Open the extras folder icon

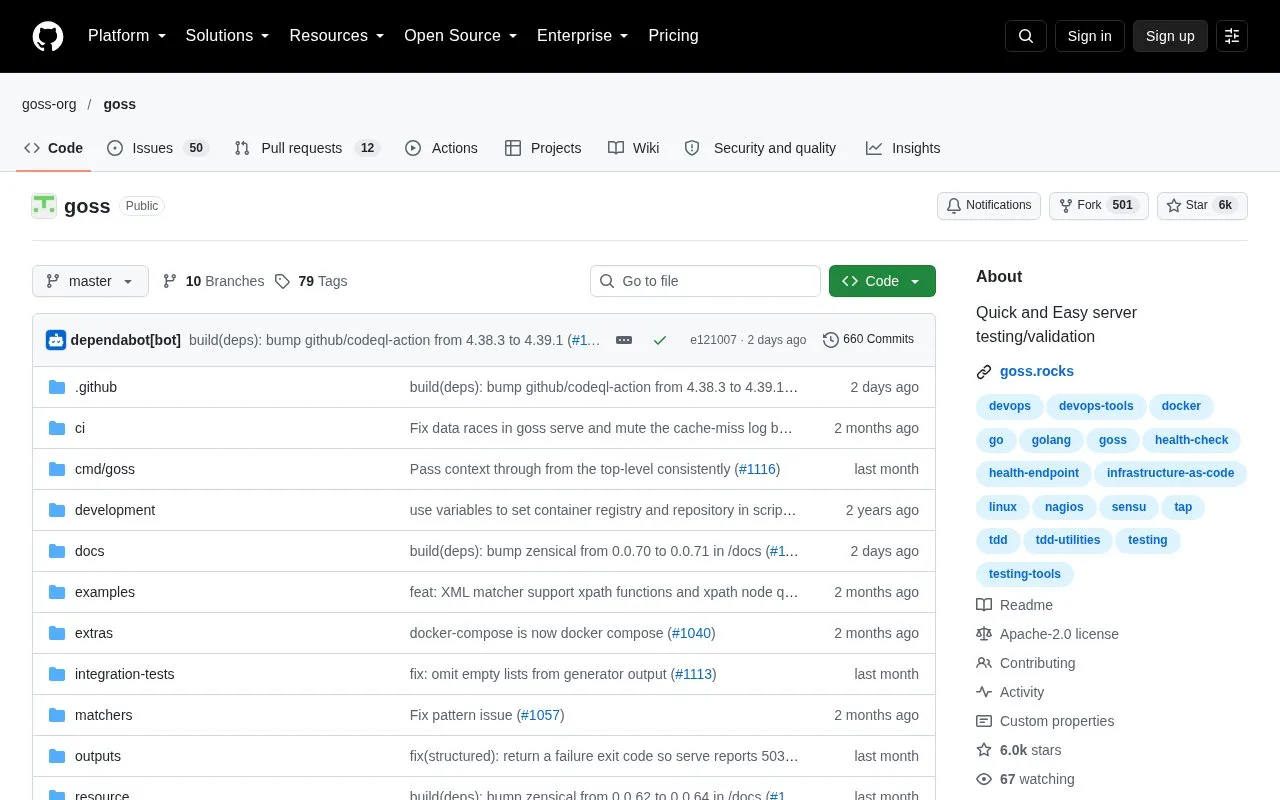(57, 633)
